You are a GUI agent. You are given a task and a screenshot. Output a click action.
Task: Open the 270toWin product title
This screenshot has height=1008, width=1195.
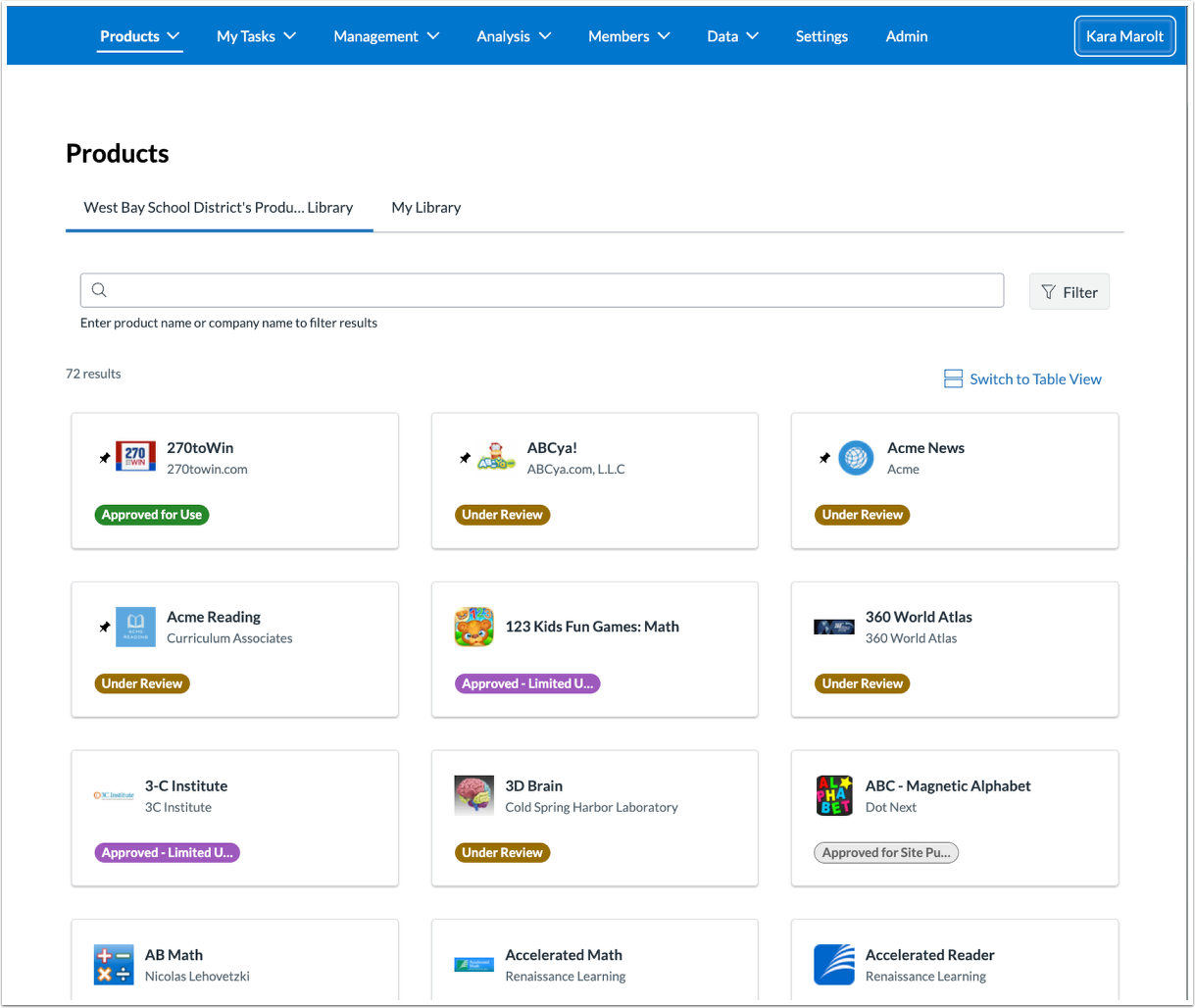(200, 448)
